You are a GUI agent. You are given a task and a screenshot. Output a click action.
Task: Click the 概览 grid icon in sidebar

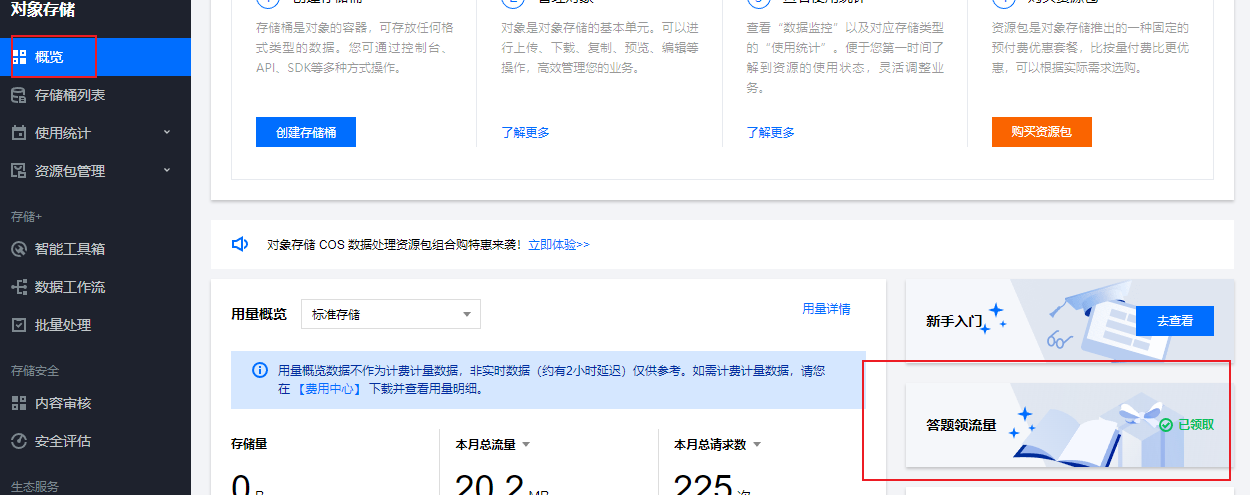point(19,57)
